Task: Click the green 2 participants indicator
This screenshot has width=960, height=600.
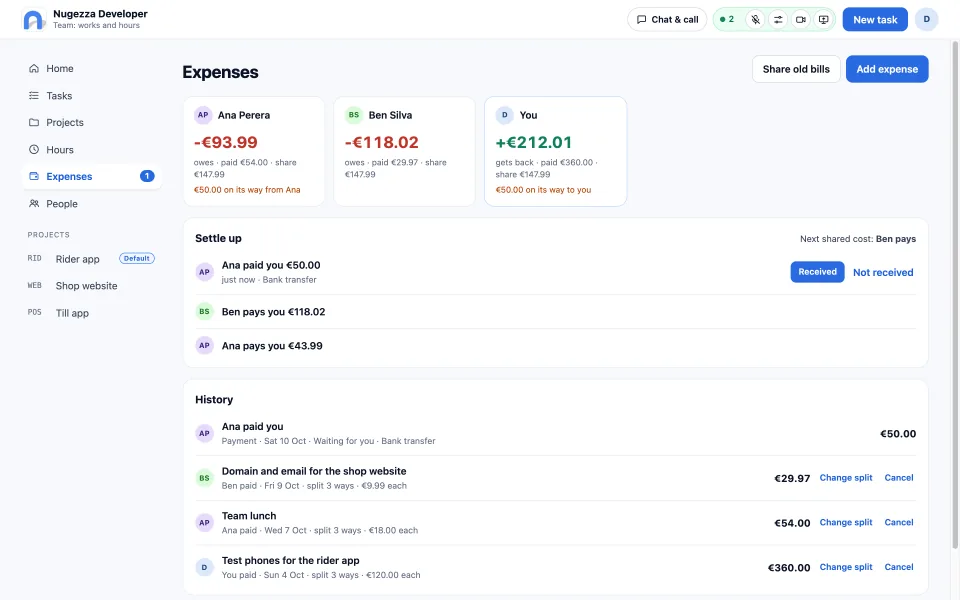Action: click(x=727, y=20)
